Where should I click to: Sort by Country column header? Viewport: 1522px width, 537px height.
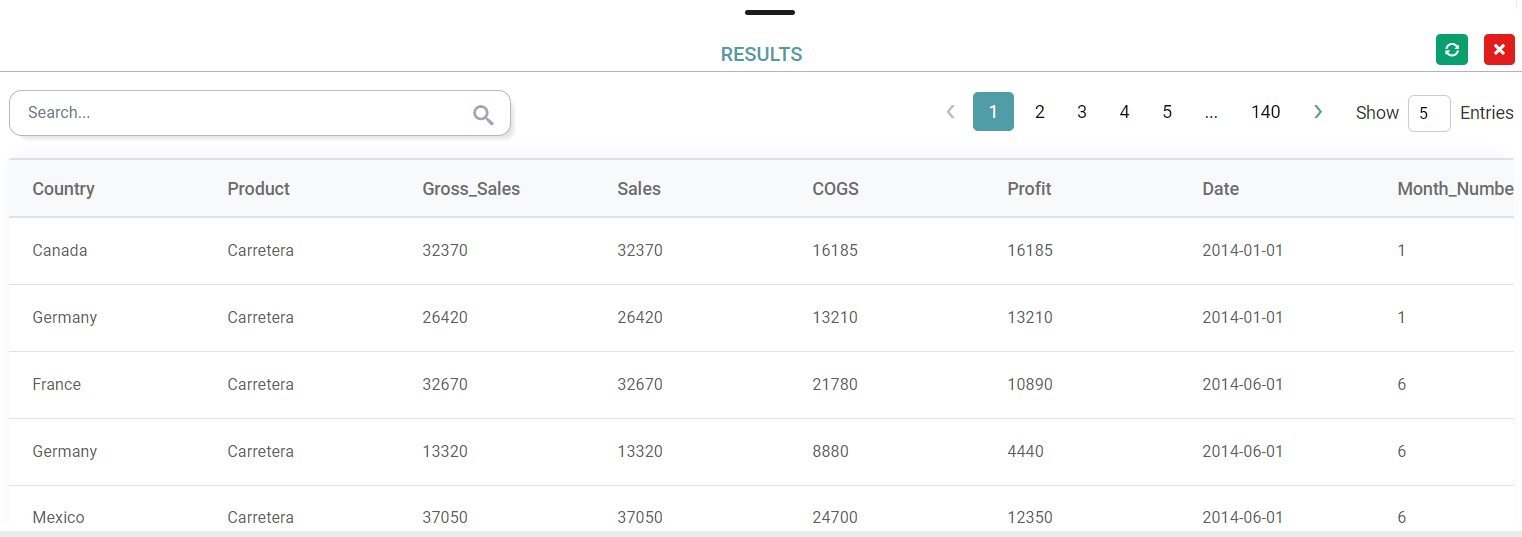click(63, 189)
